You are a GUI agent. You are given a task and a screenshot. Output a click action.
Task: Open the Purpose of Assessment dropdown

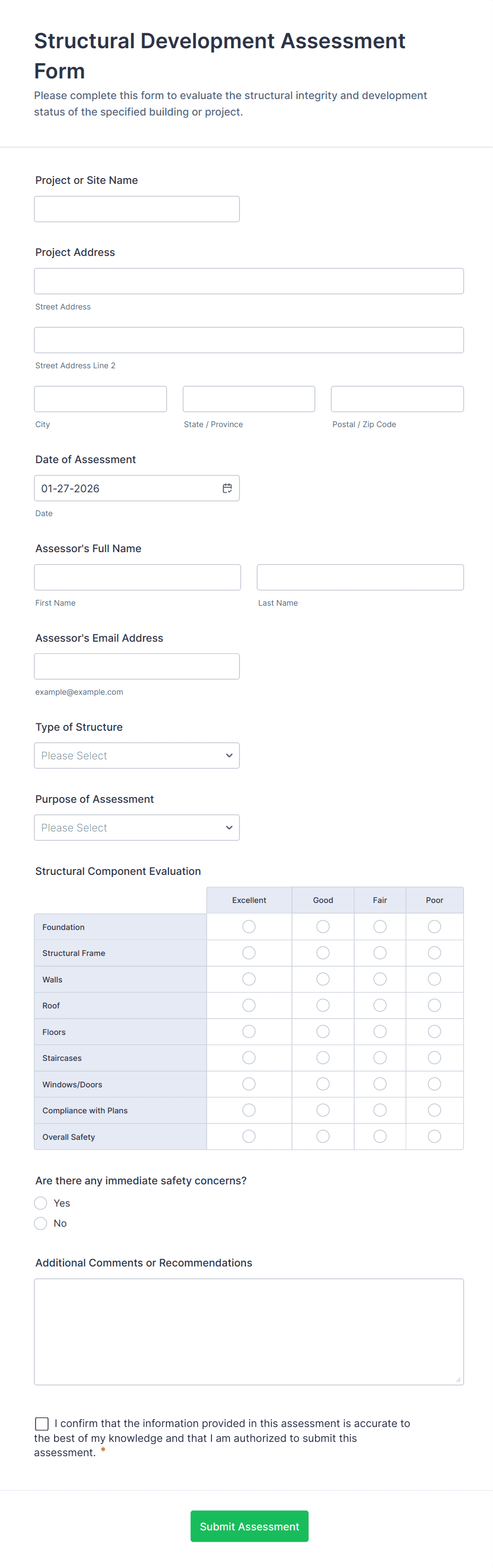(x=136, y=827)
